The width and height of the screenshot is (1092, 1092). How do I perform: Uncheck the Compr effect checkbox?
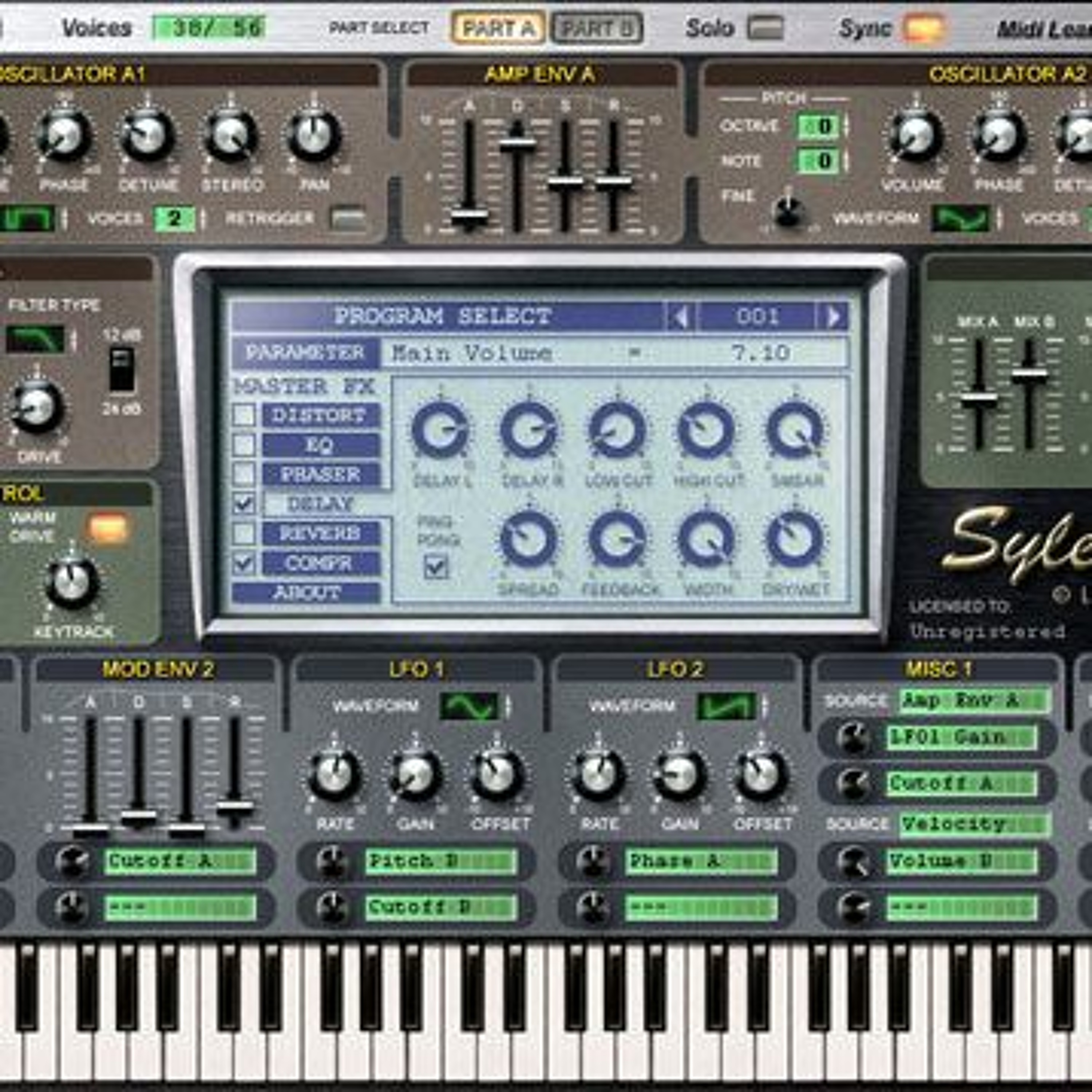244,563
